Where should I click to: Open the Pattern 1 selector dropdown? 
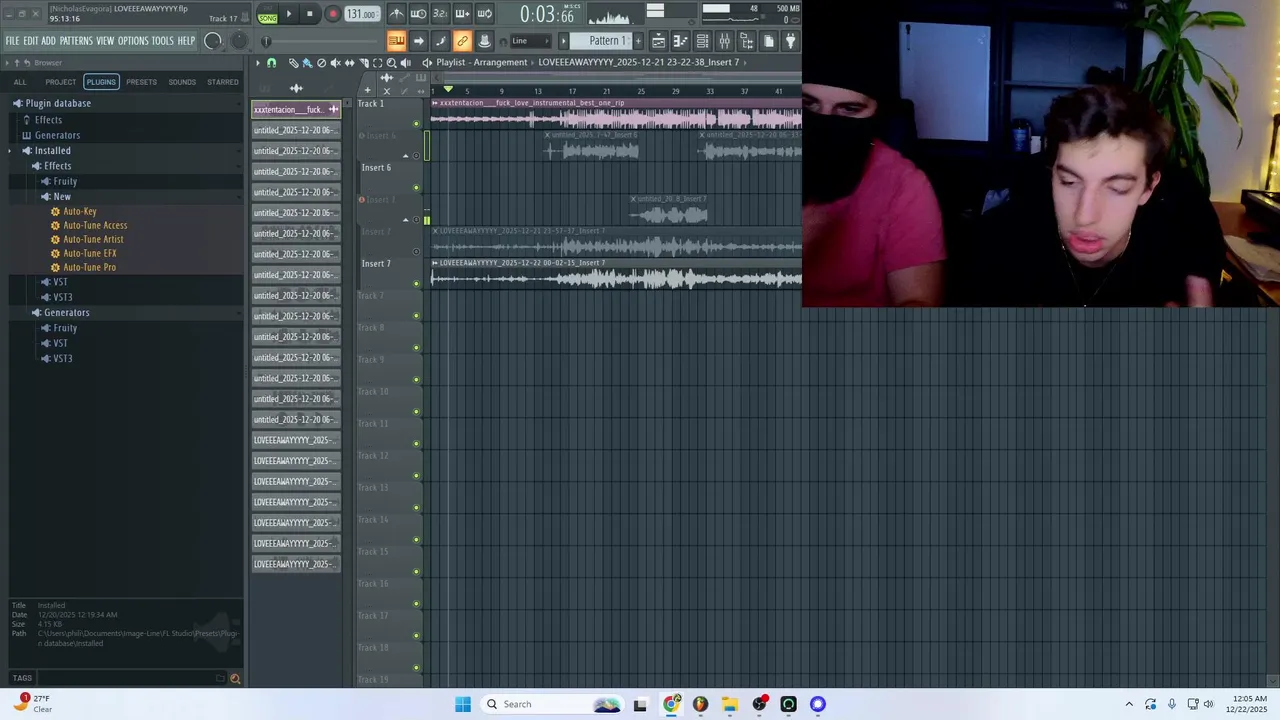click(x=600, y=41)
